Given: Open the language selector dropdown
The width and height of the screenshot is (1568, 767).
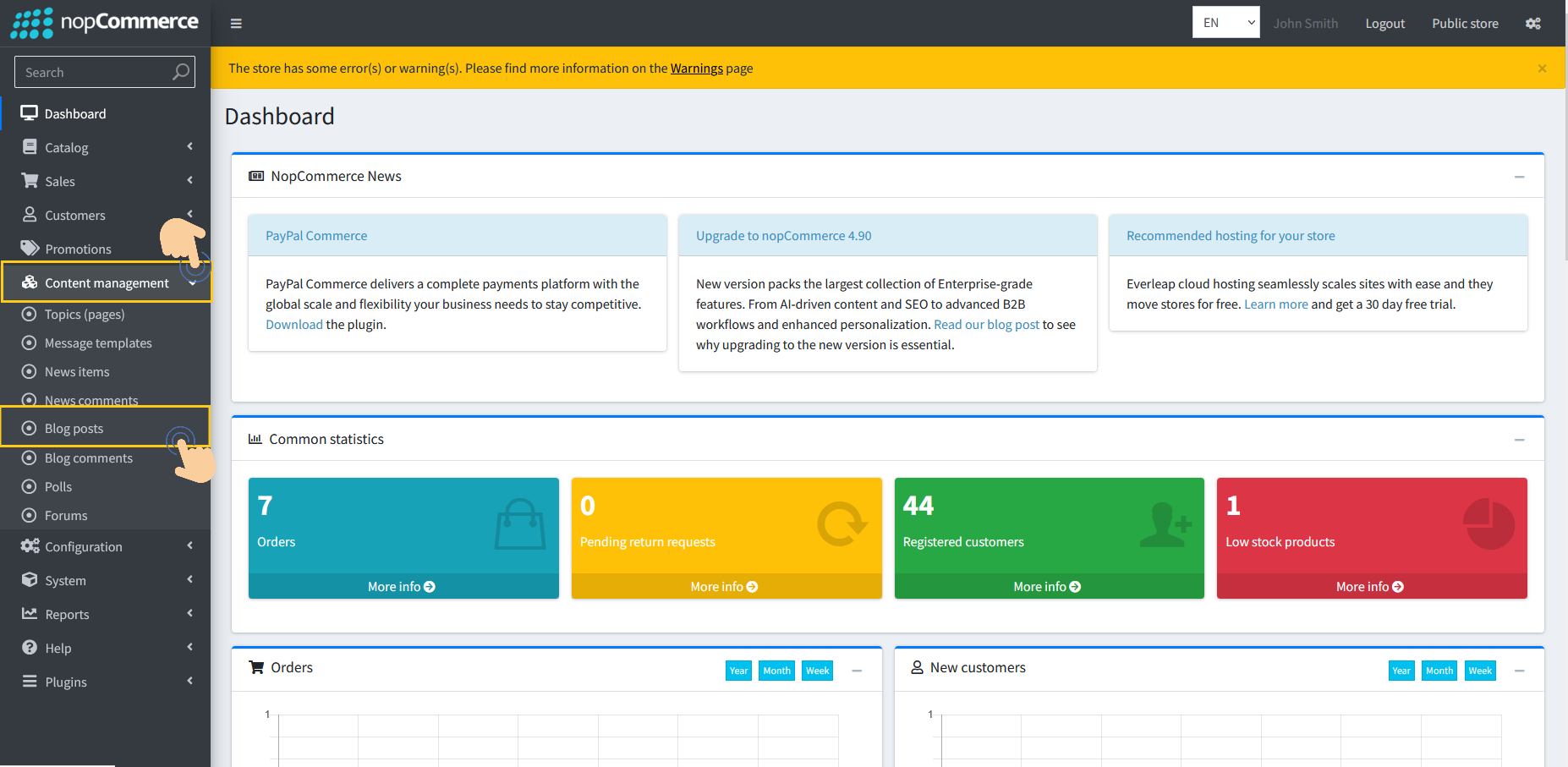Looking at the screenshot, I should click(x=1225, y=21).
